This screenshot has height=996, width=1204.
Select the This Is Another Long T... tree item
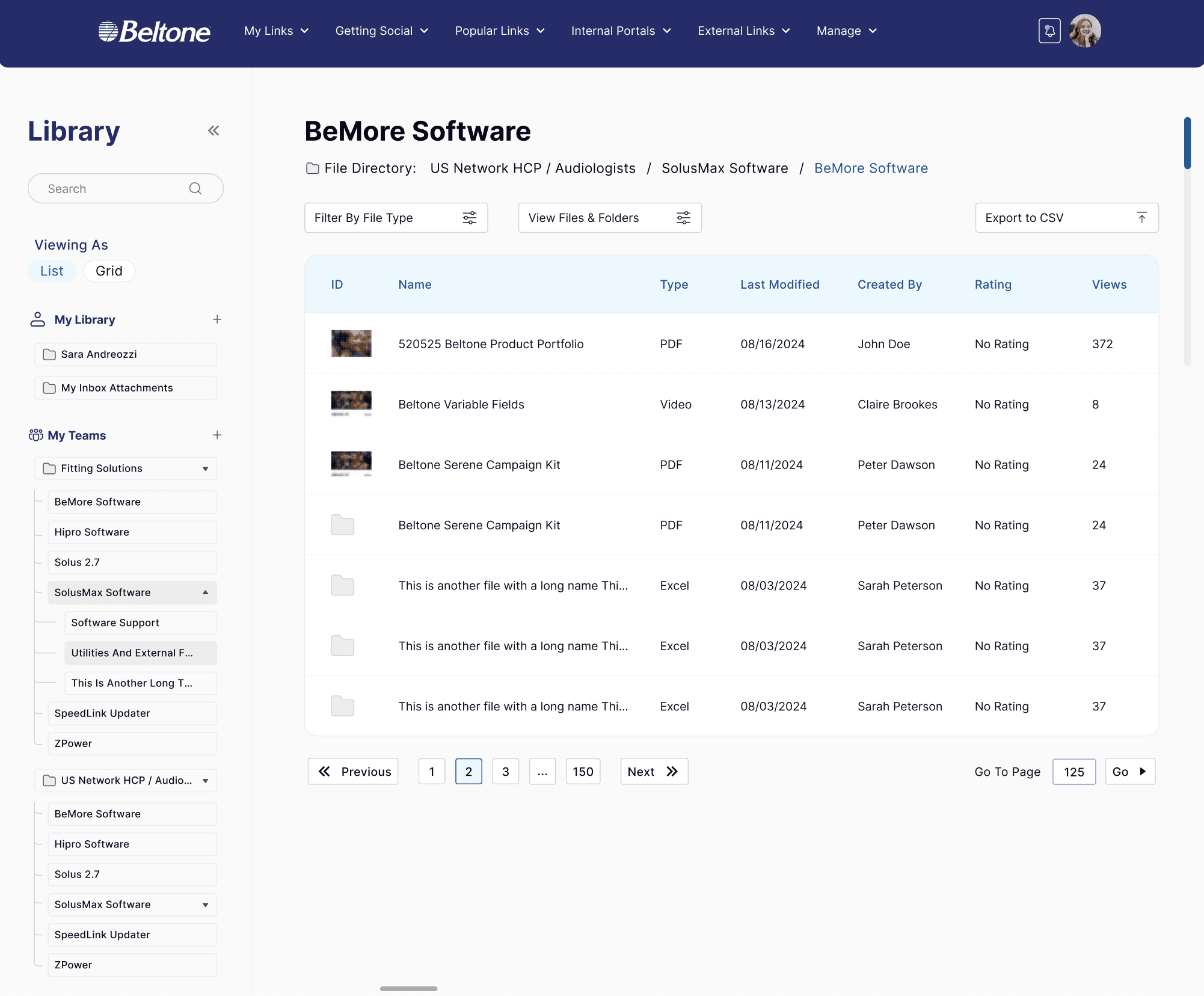tap(141, 683)
